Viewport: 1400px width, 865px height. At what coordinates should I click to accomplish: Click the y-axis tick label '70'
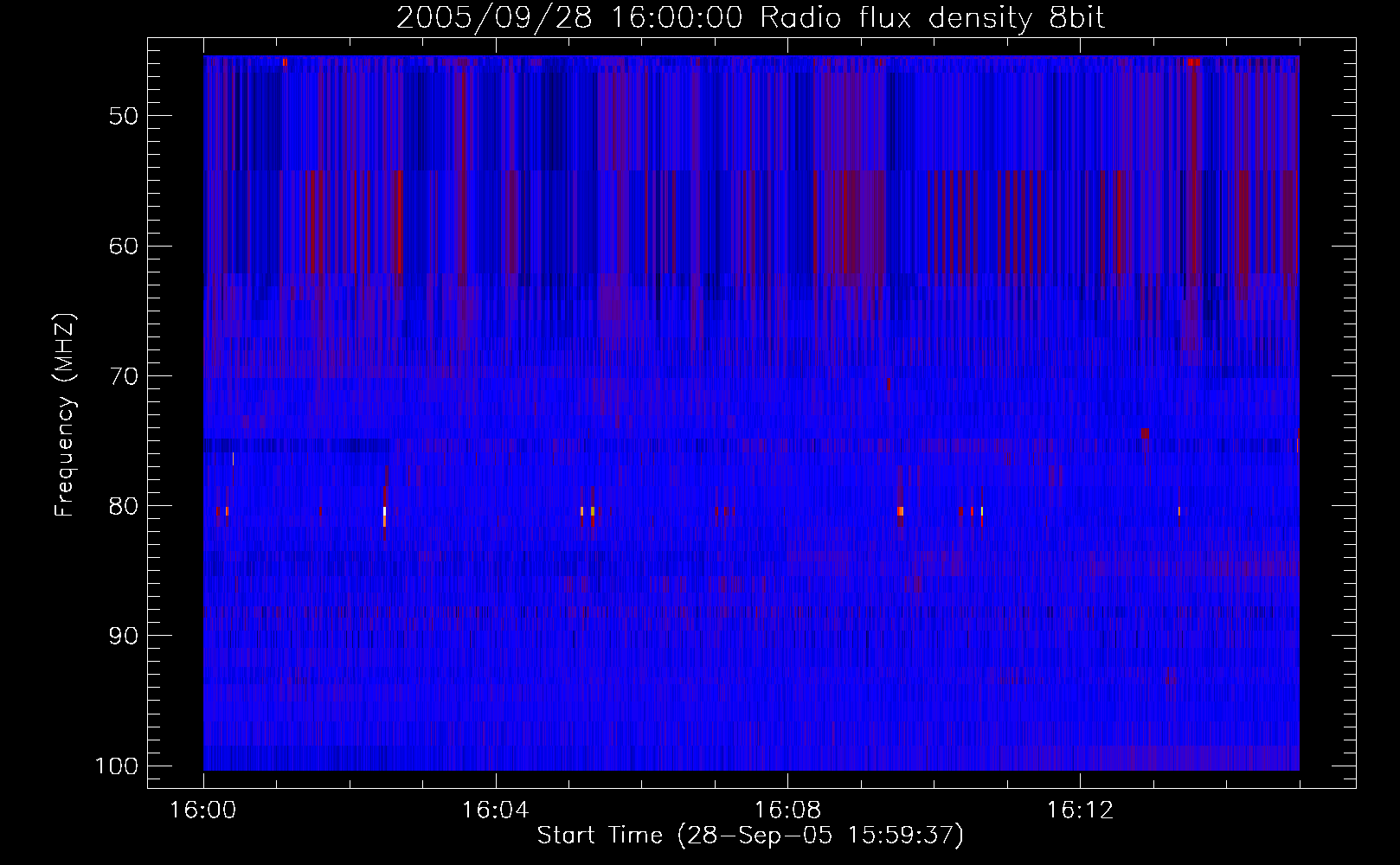tap(124, 376)
